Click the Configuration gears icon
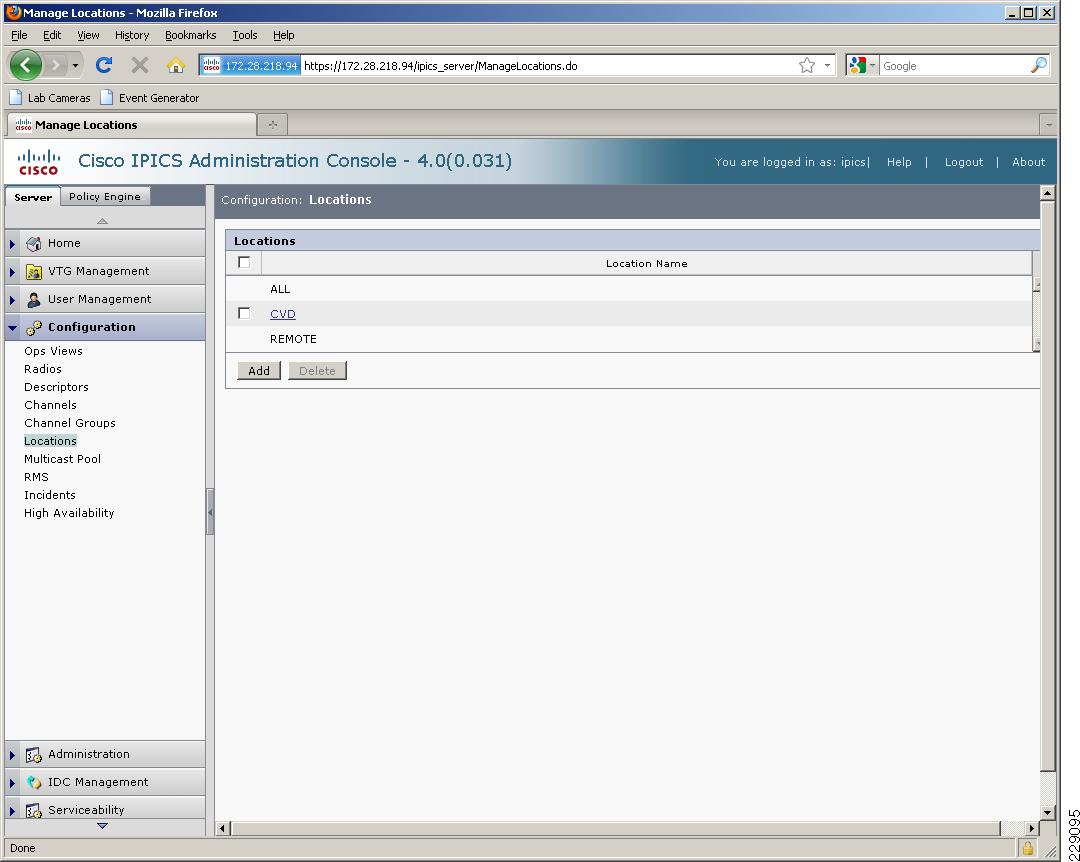Image resolution: width=1080 pixels, height=862 pixels. [x=33, y=327]
